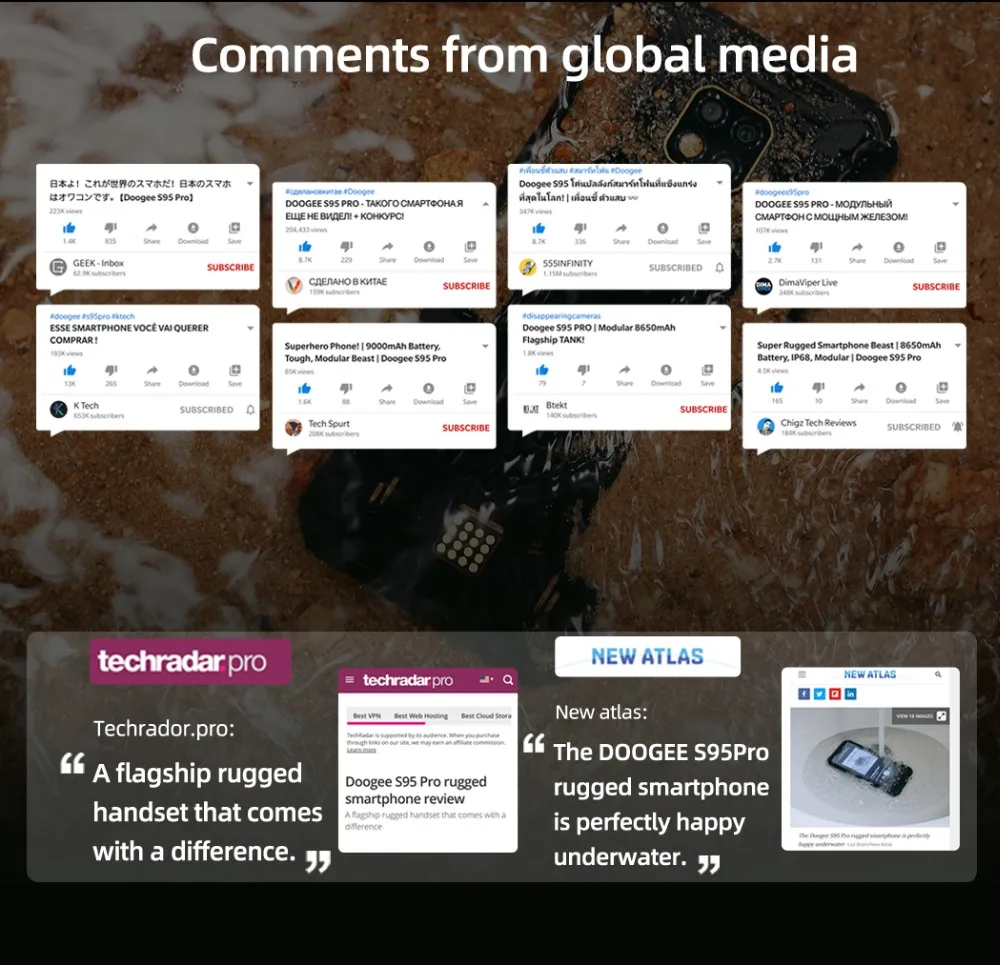Share the DimaViper Live video
Viewport: 1000px width, 965px height.
[x=858, y=247]
